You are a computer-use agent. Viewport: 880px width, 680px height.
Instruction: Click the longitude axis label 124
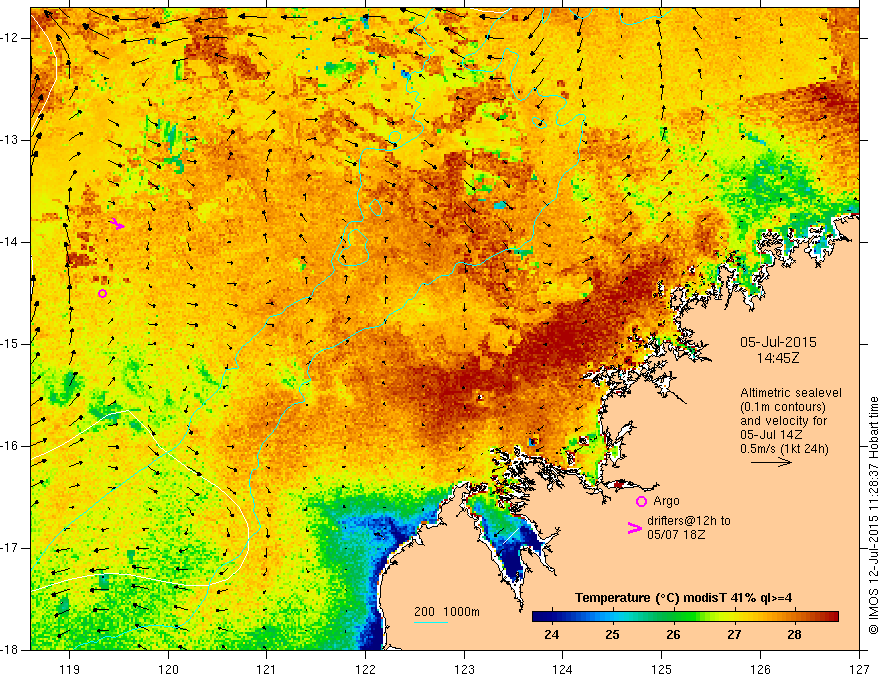563,669
